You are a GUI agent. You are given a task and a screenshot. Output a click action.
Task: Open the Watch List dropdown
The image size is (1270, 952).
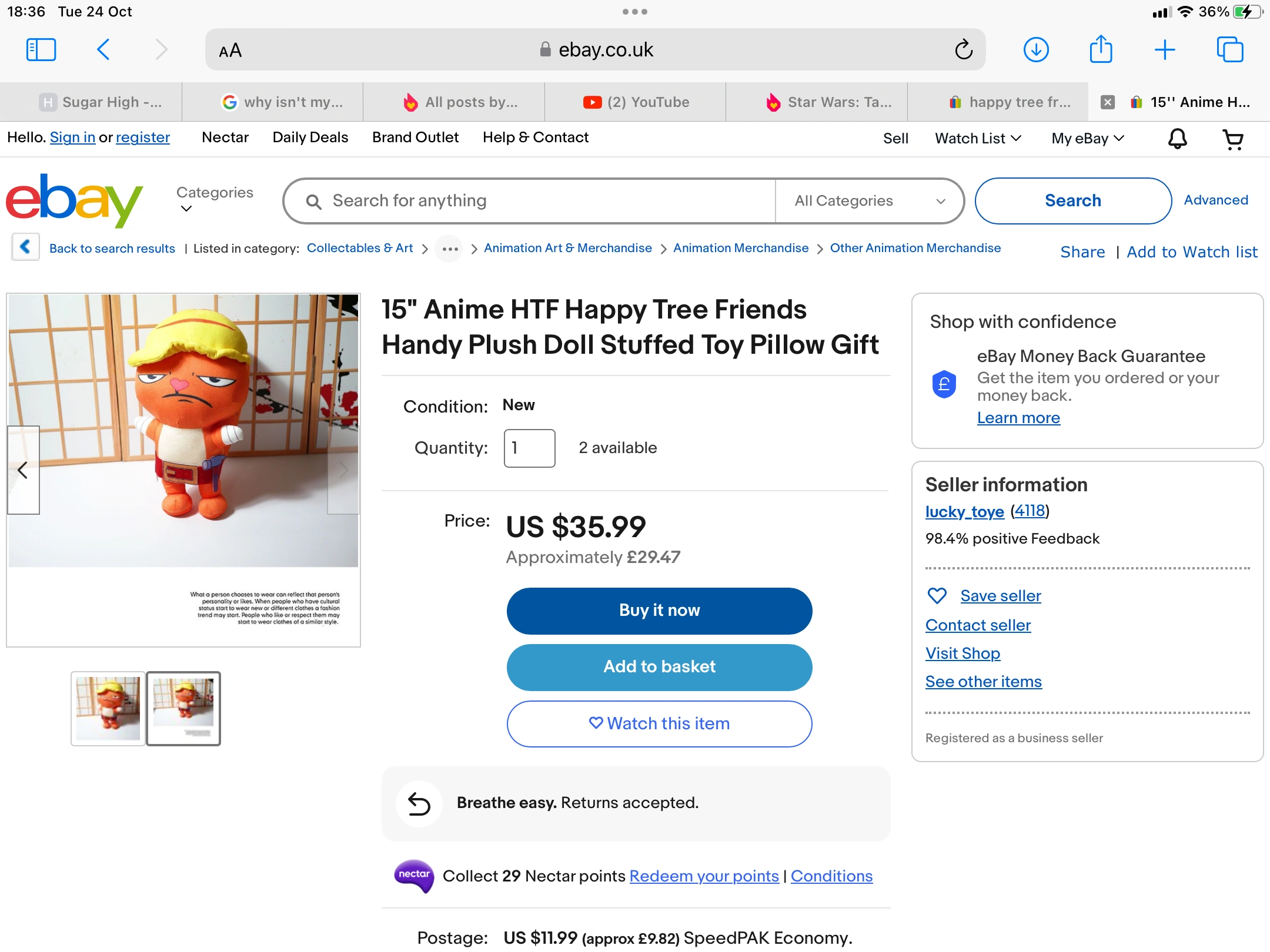coord(978,139)
